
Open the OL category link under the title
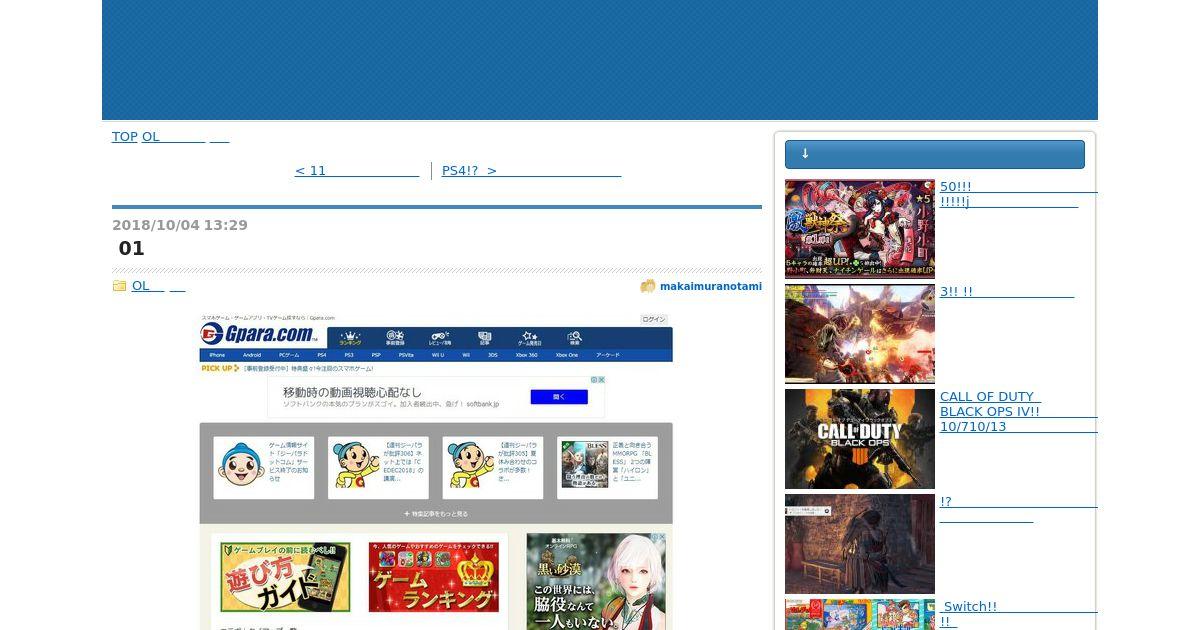coord(159,286)
